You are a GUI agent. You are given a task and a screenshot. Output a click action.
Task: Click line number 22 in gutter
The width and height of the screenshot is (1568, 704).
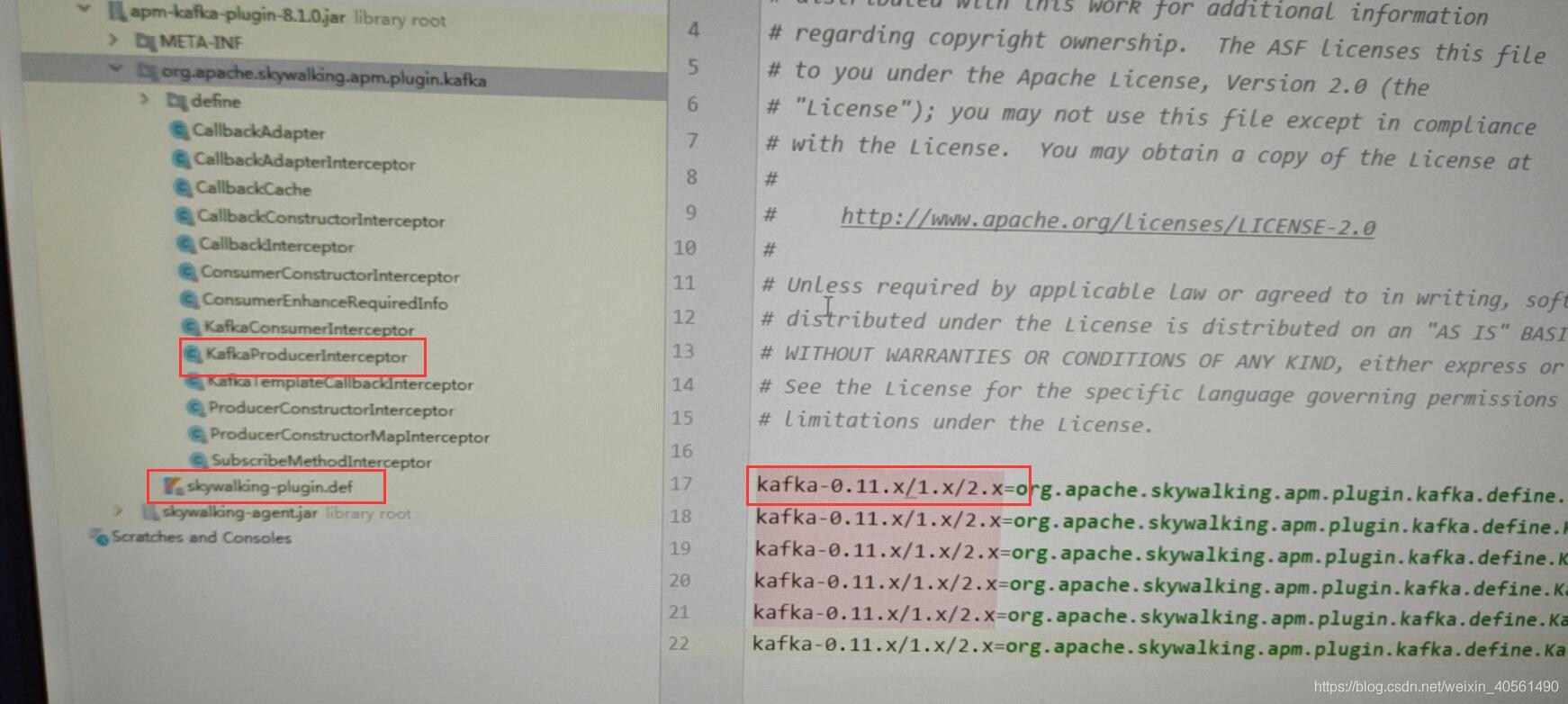click(678, 643)
